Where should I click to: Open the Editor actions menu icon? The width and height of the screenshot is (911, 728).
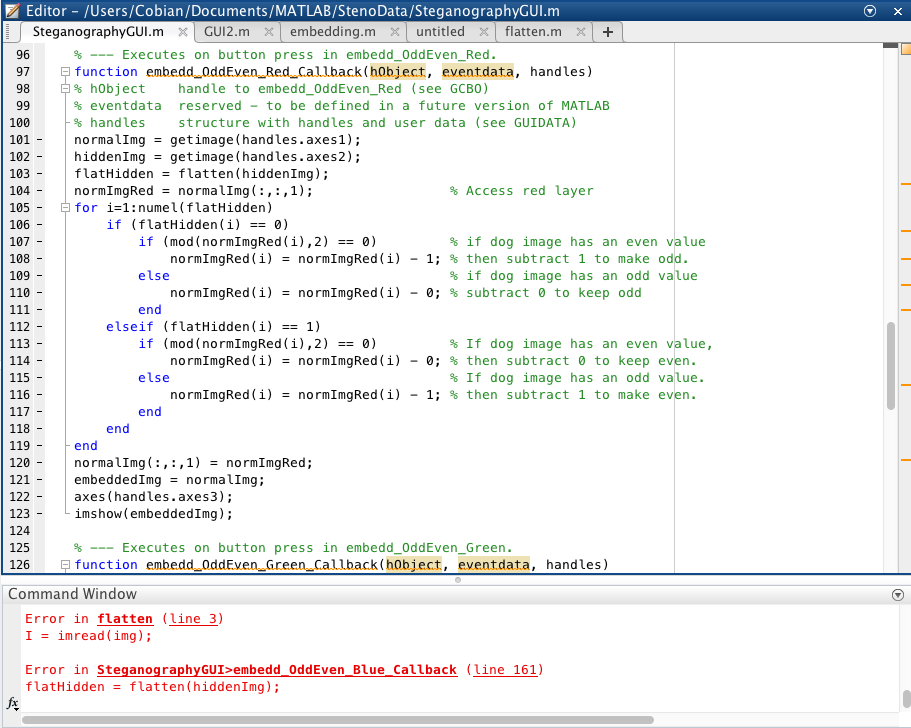[x=869, y=11]
